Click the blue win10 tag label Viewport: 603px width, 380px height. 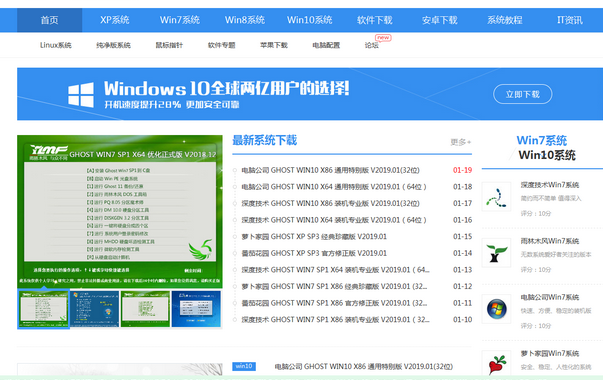pos(244,366)
